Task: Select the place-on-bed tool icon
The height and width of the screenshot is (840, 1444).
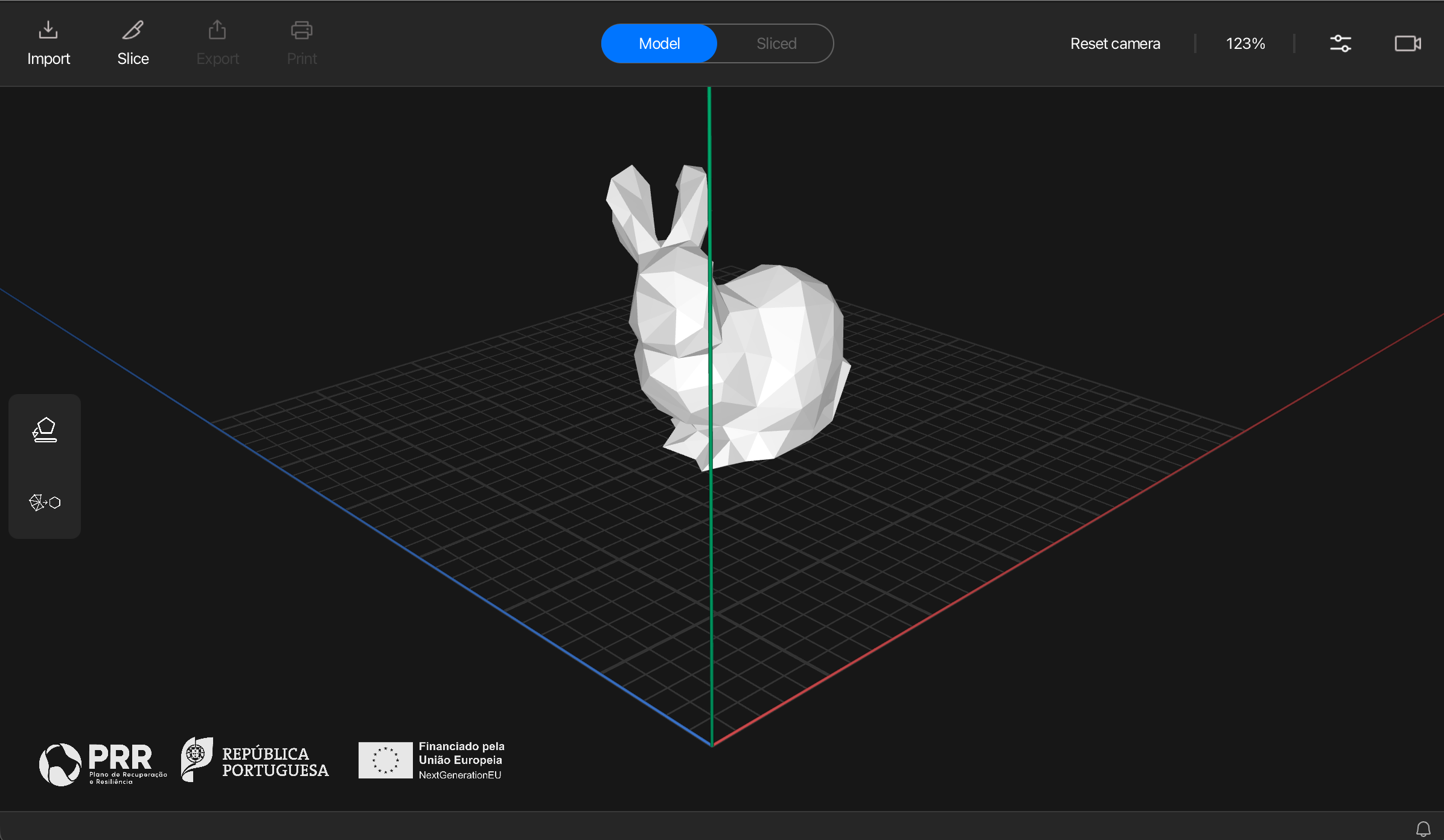Action: pos(45,430)
